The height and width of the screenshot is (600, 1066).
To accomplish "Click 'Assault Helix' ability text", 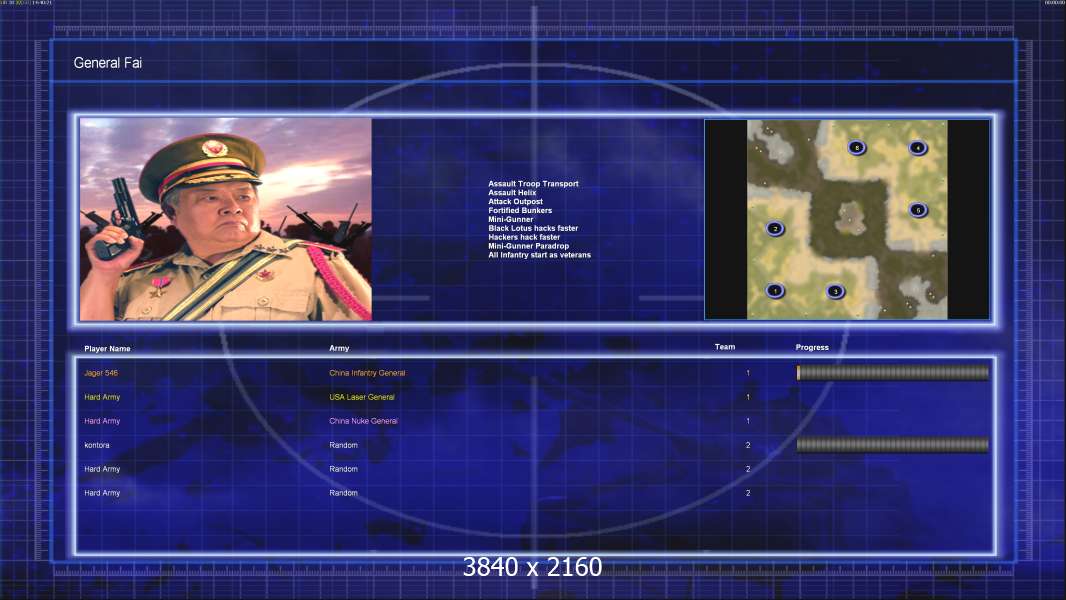I will (512, 192).
